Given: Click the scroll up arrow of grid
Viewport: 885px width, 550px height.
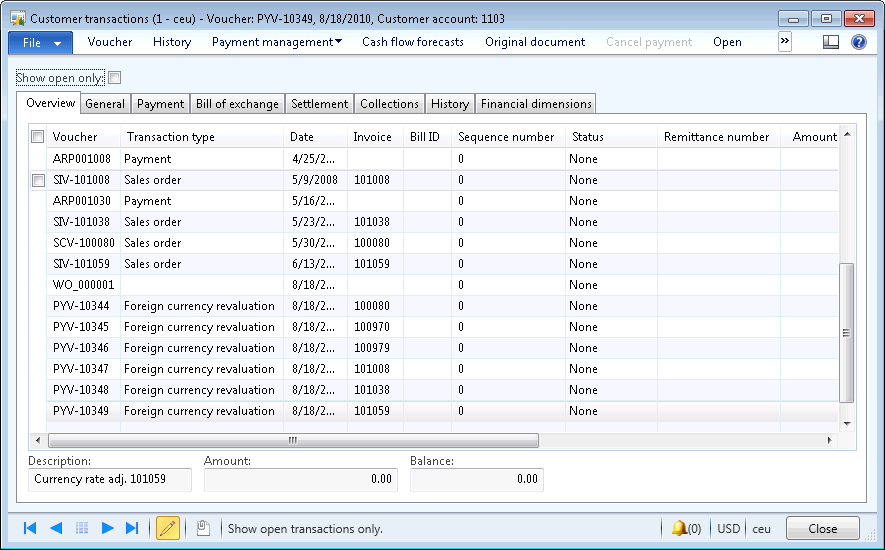Looking at the screenshot, I should (x=847, y=134).
